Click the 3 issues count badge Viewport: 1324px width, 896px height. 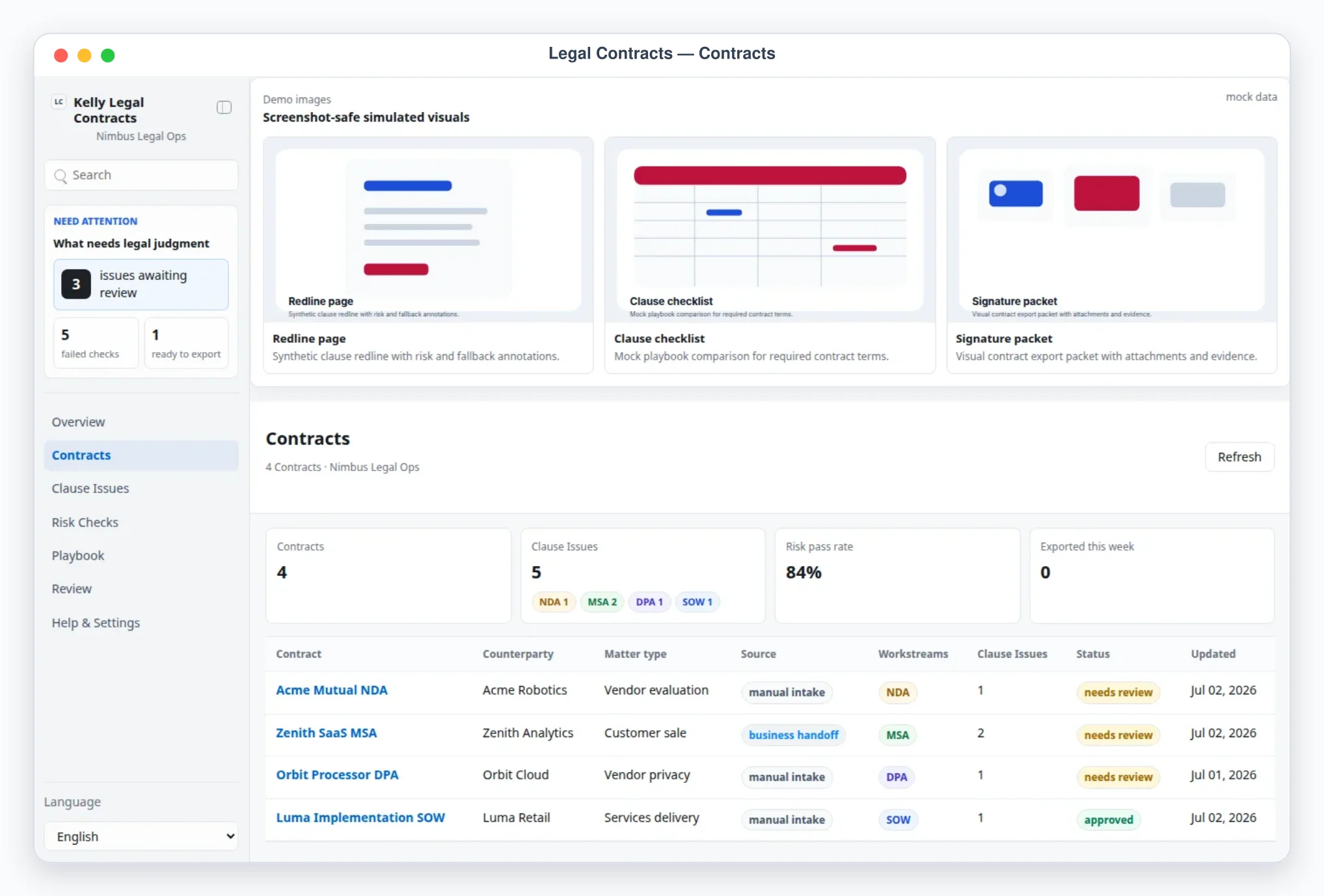(x=76, y=284)
